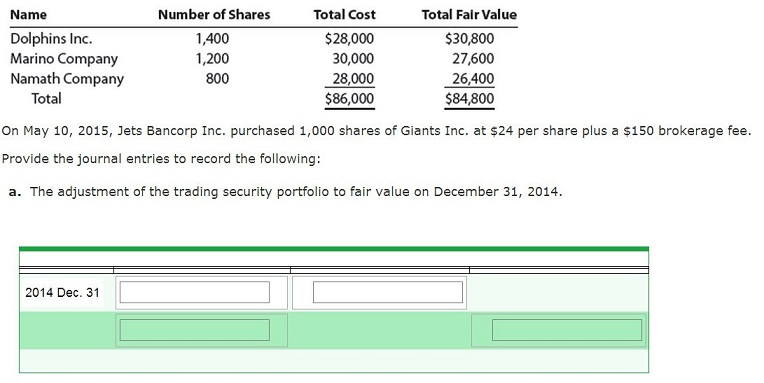Image resolution: width=764 pixels, height=383 pixels.
Task: Select 'Marino Company' name in table
Action: (x=64, y=58)
